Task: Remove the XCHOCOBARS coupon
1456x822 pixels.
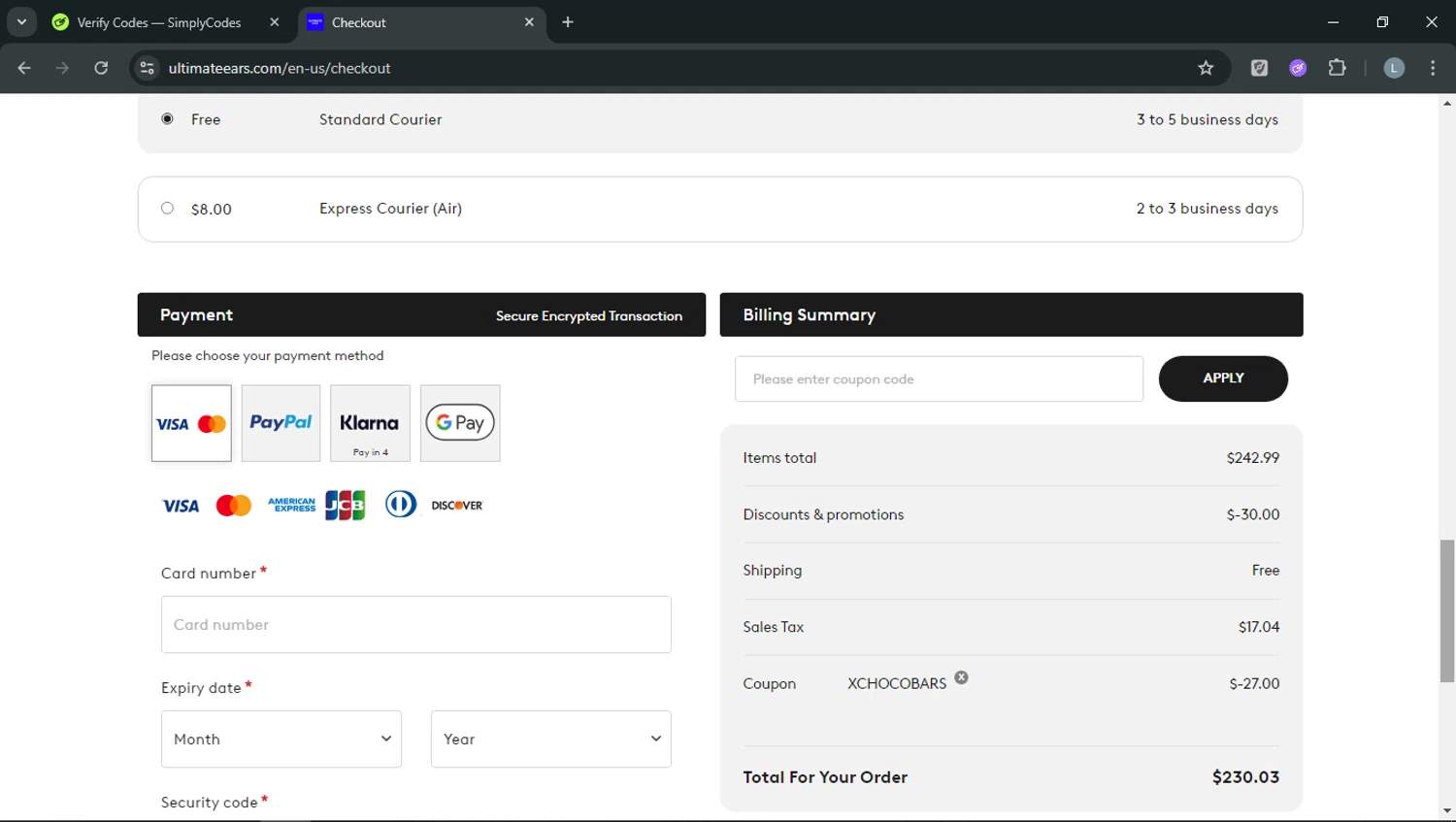Action: tap(961, 677)
